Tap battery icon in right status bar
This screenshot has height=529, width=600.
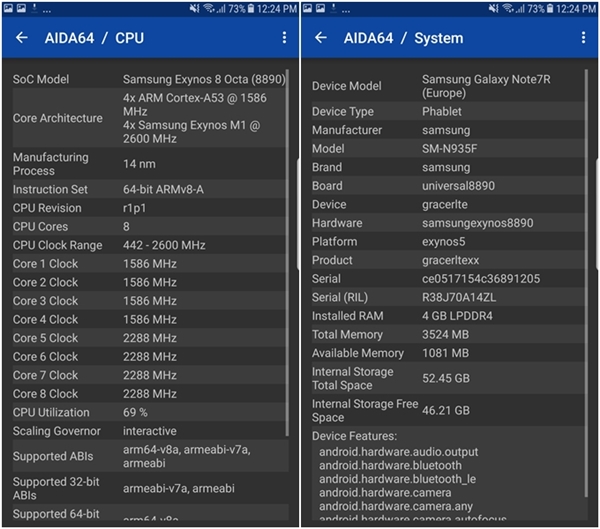pyautogui.click(x=549, y=8)
